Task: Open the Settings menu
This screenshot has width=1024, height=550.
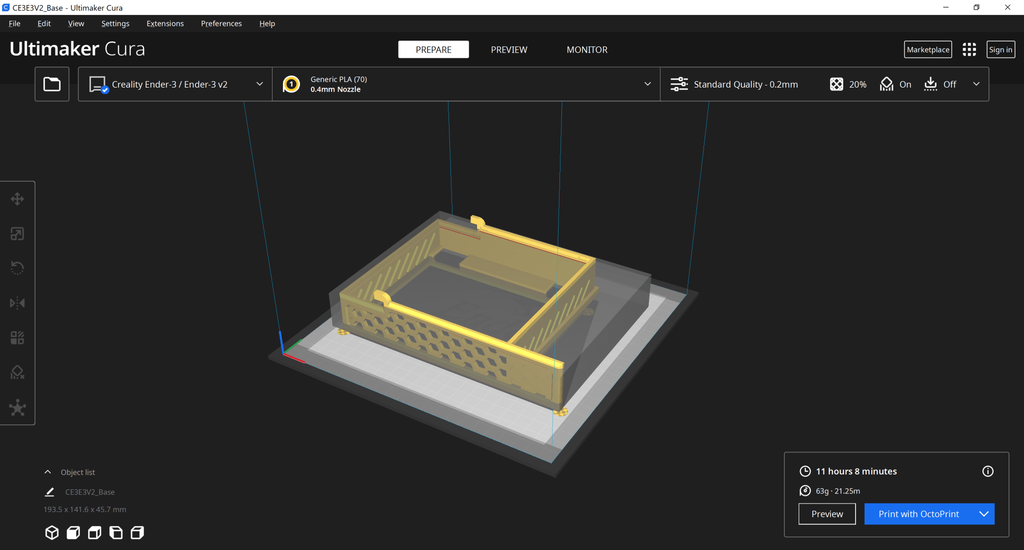Action: [115, 24]
